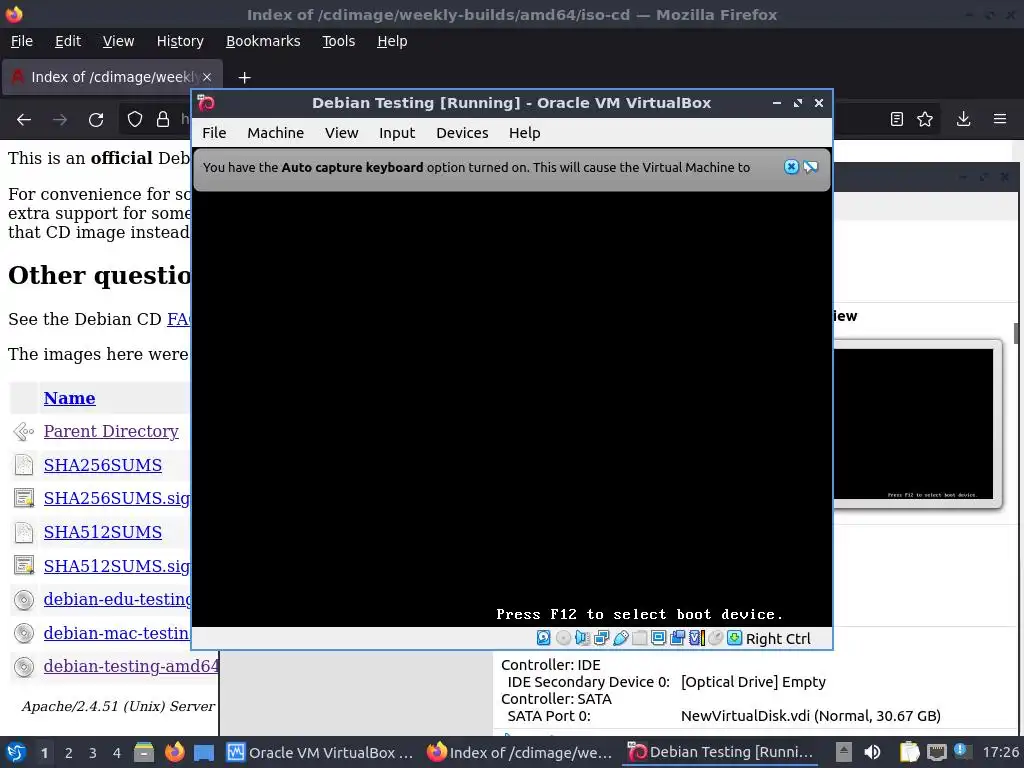Bookmark this page with the star icon

(x=925, y=119)
